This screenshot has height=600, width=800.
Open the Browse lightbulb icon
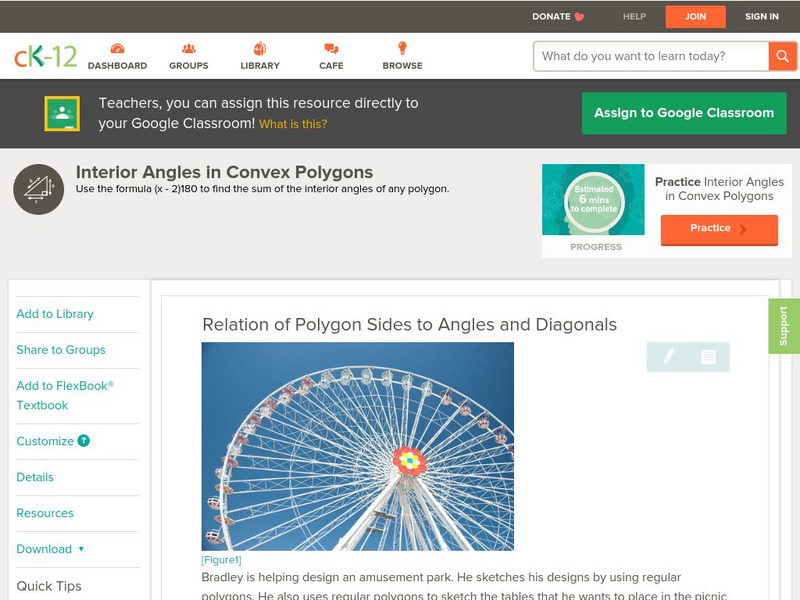[402, 48]
